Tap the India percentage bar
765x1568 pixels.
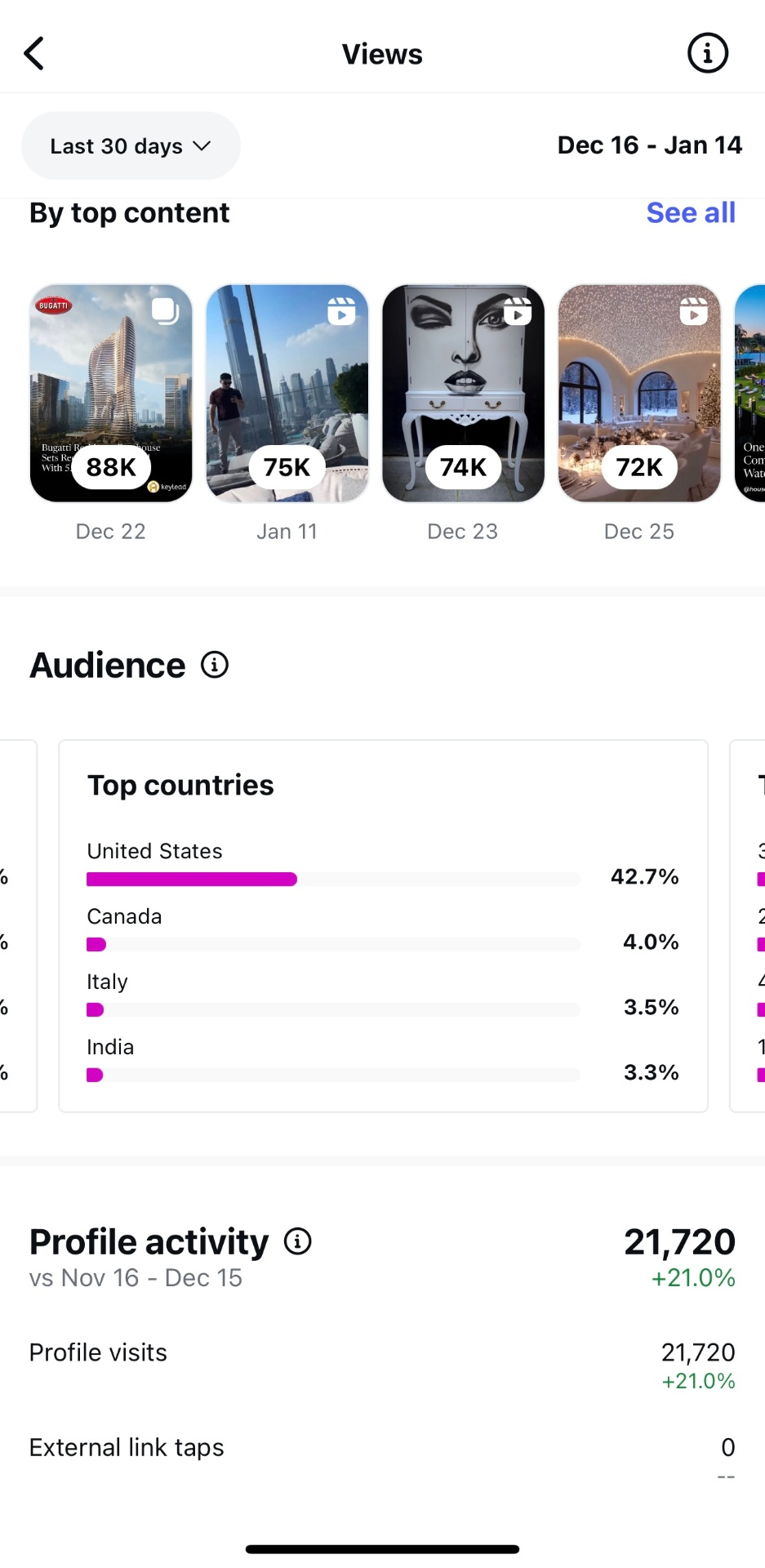point(333,1075)
